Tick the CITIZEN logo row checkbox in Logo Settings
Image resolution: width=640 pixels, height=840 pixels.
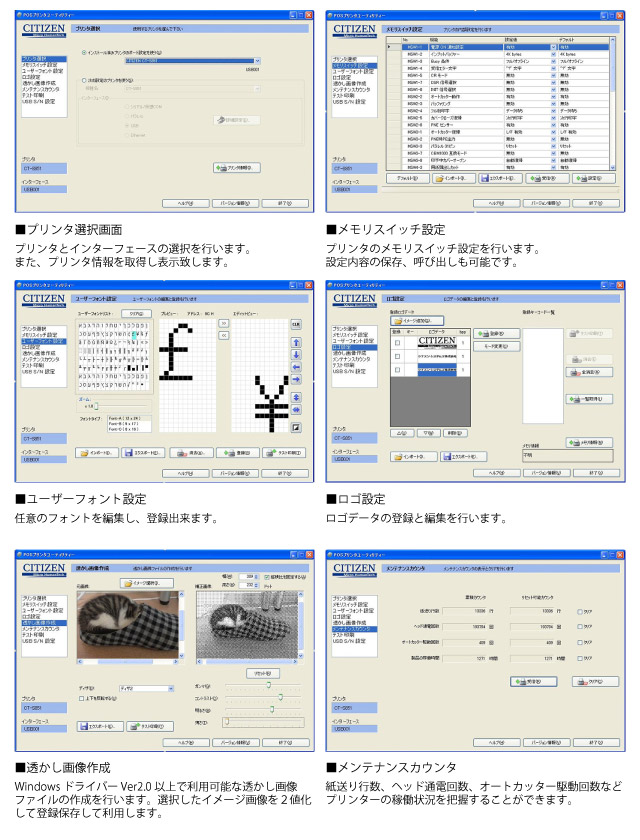pyautogui.click(x=397, y=343)
